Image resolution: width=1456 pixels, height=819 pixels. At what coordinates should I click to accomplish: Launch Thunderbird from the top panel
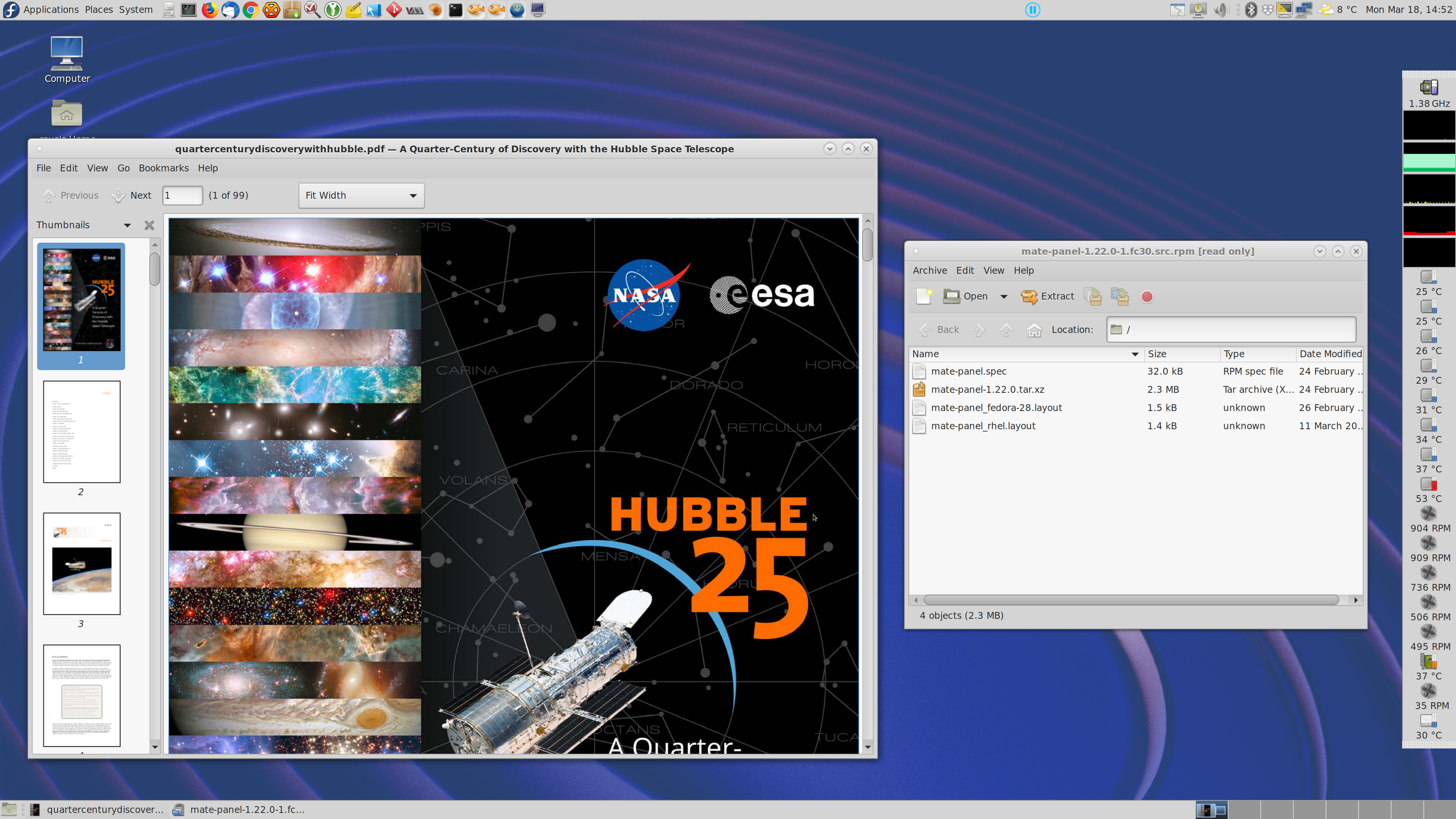[230, 9]
